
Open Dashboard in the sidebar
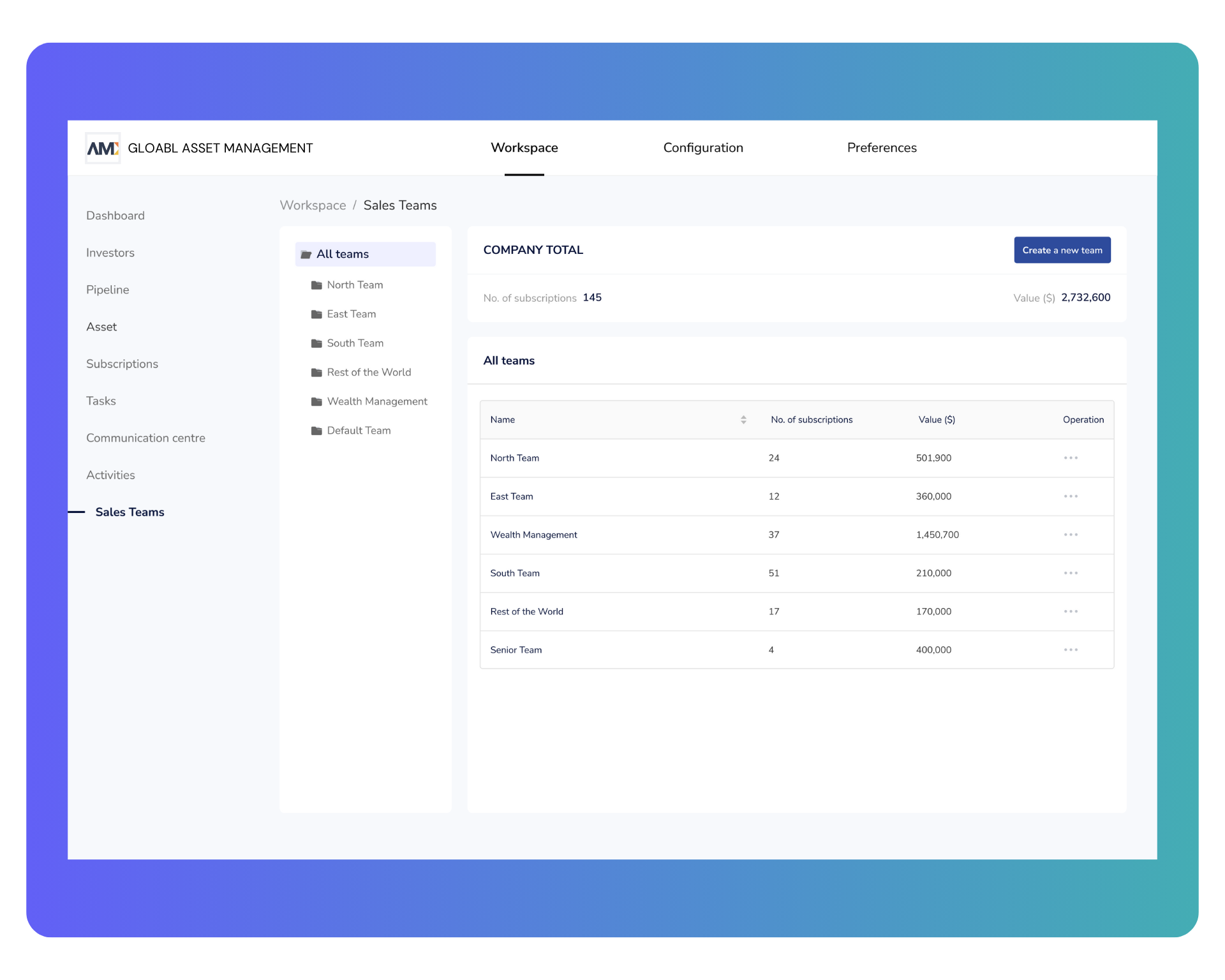point(115,216)
